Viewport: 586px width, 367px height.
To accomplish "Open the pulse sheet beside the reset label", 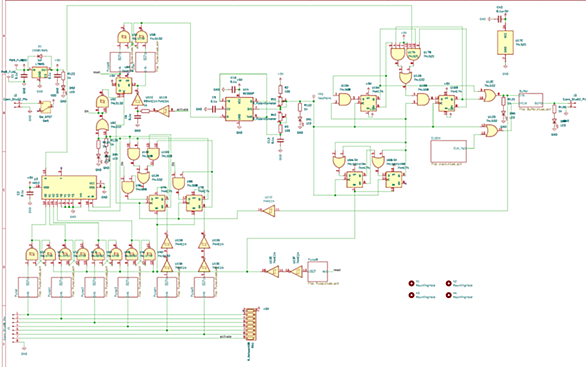I will (318, 271).
